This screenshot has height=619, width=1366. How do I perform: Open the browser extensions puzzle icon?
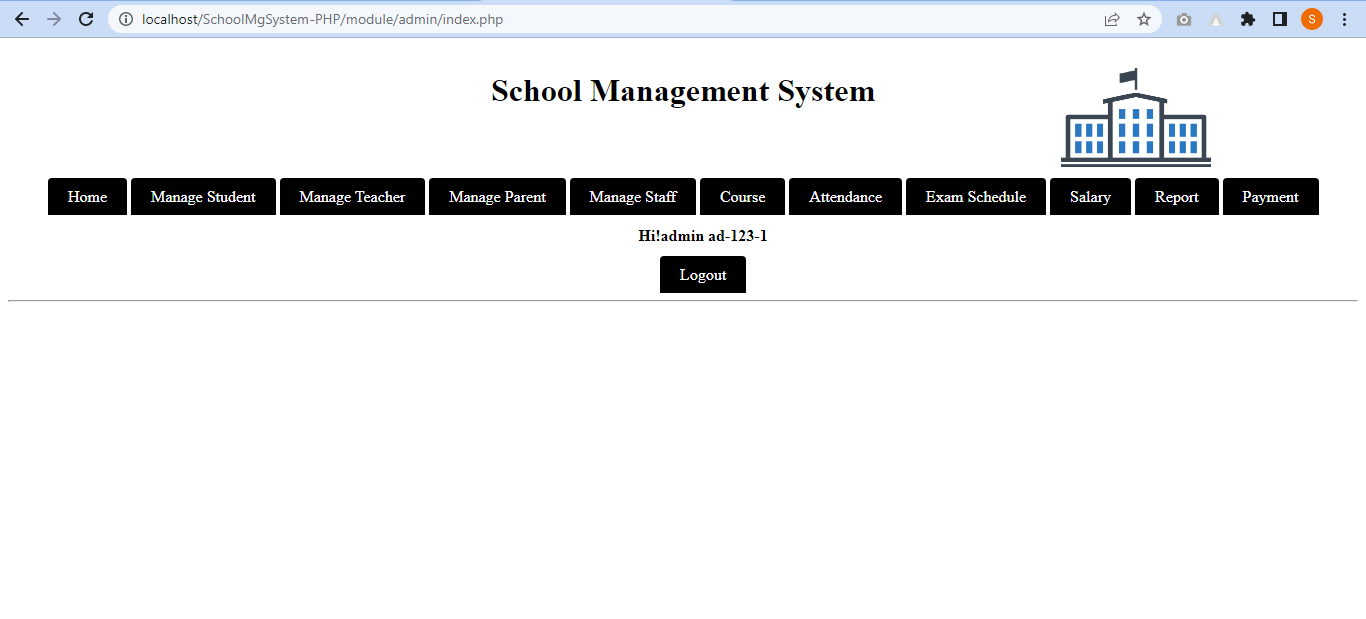coord(1247,18)
